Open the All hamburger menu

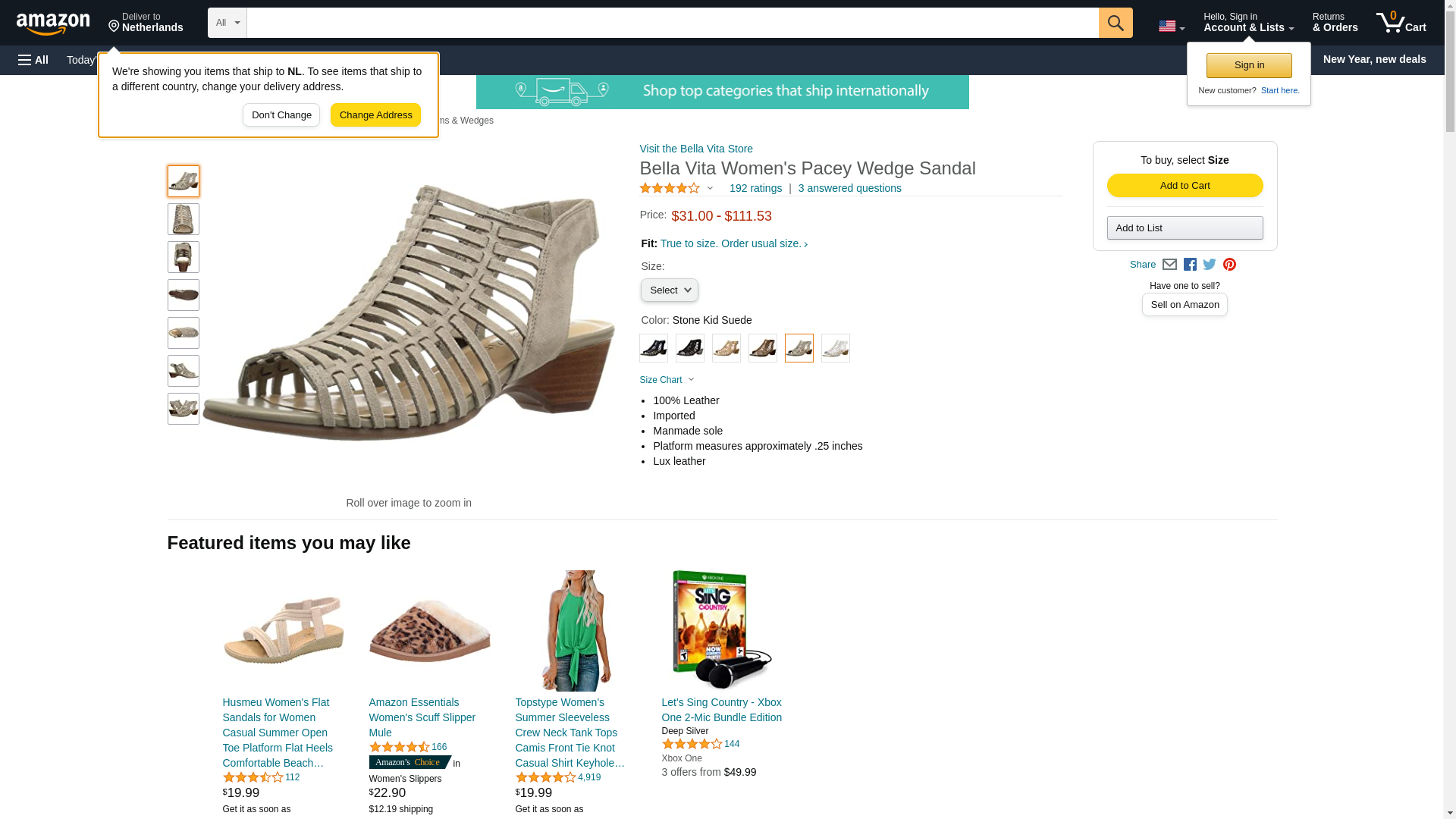tap(33, 60)
